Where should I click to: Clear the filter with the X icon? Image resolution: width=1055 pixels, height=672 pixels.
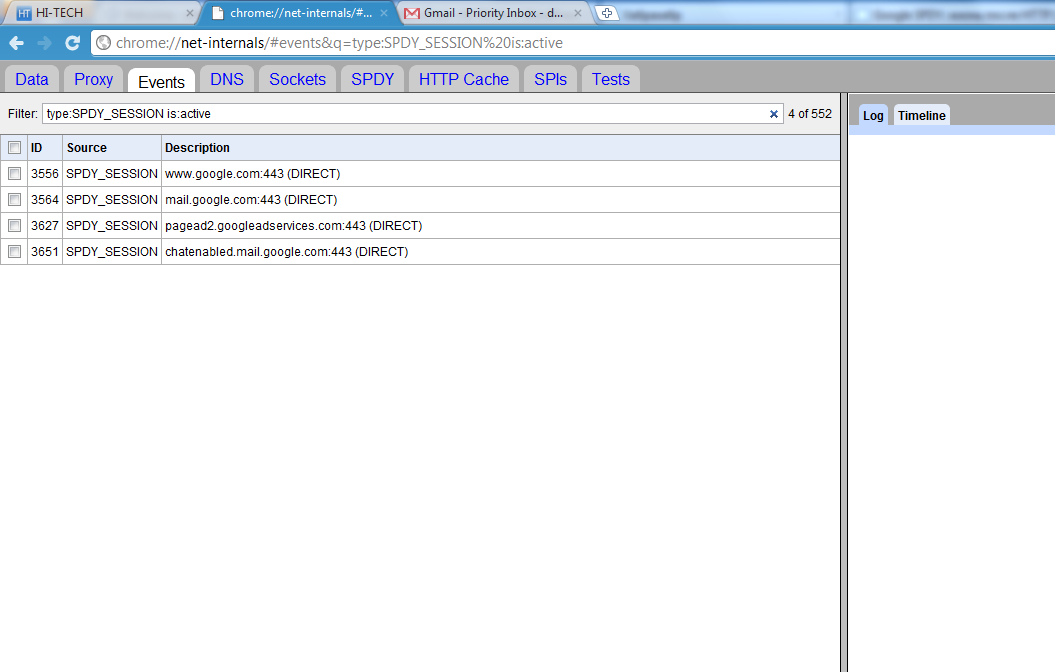[773, 114]
